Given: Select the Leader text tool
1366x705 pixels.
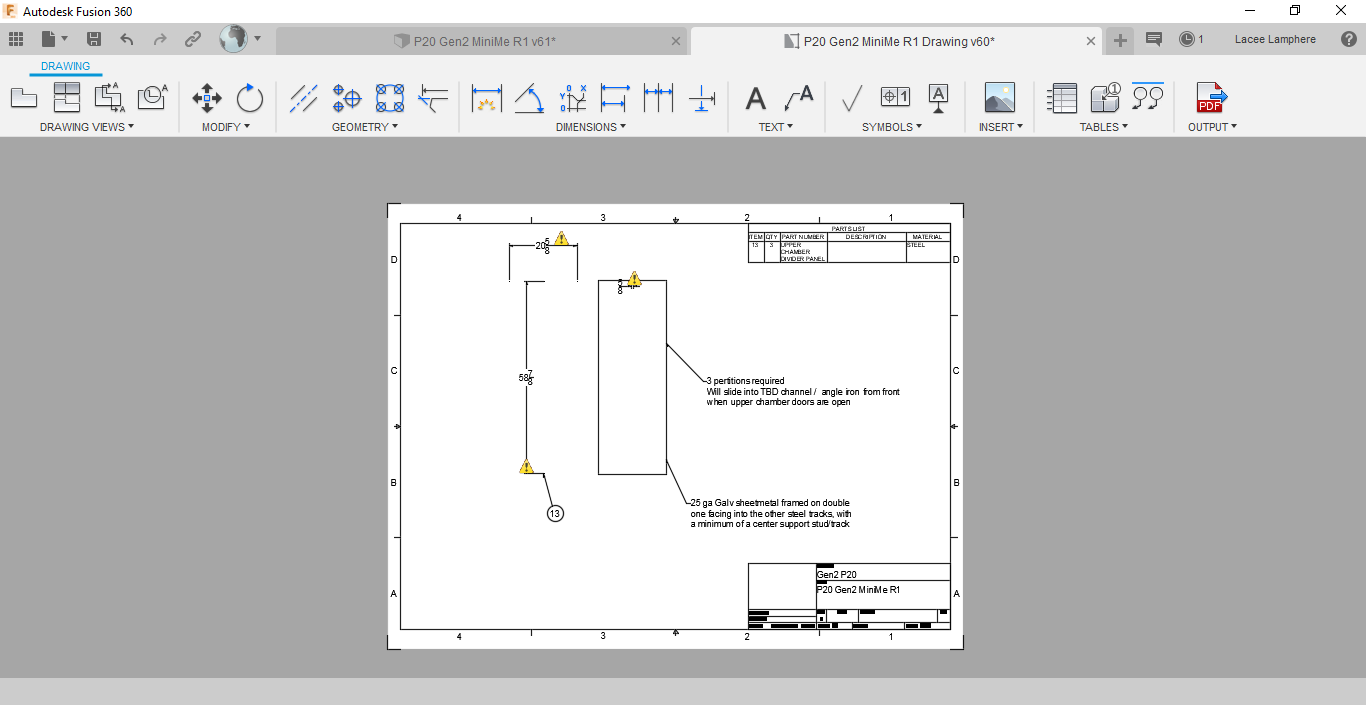Looking at the screenshot, I should tap(798, 98).
